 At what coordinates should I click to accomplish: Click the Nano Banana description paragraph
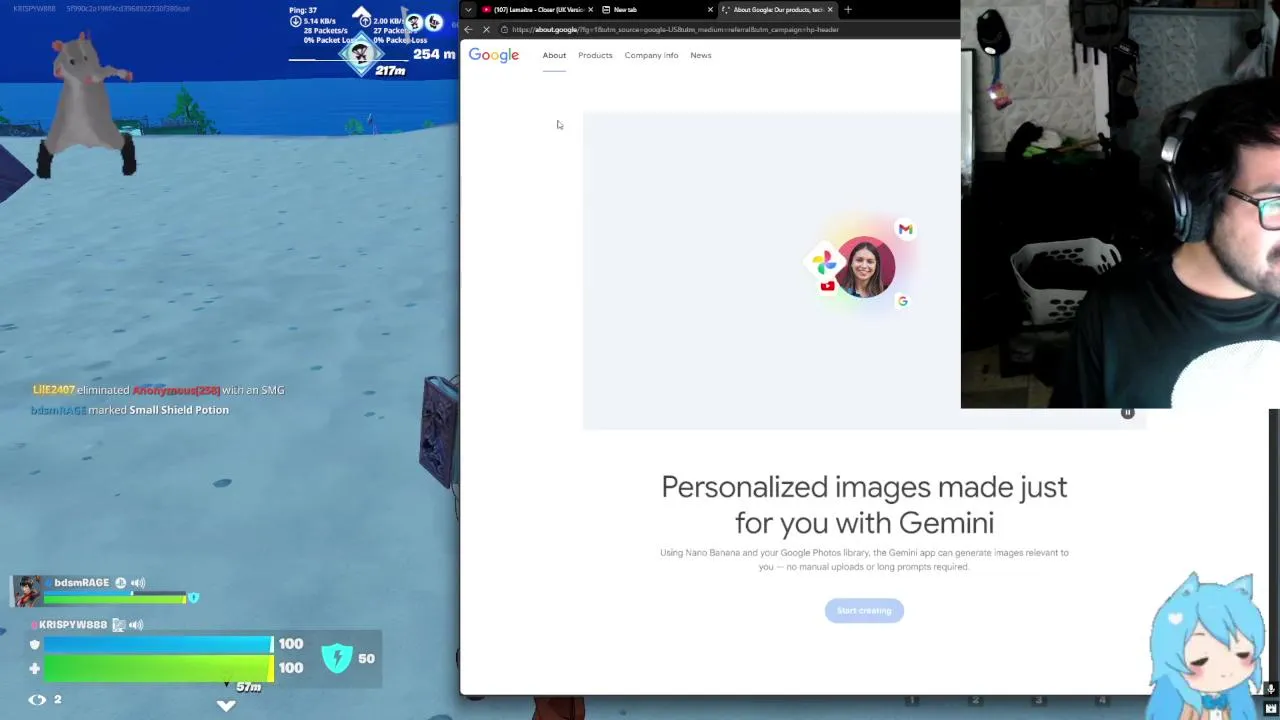864,559
